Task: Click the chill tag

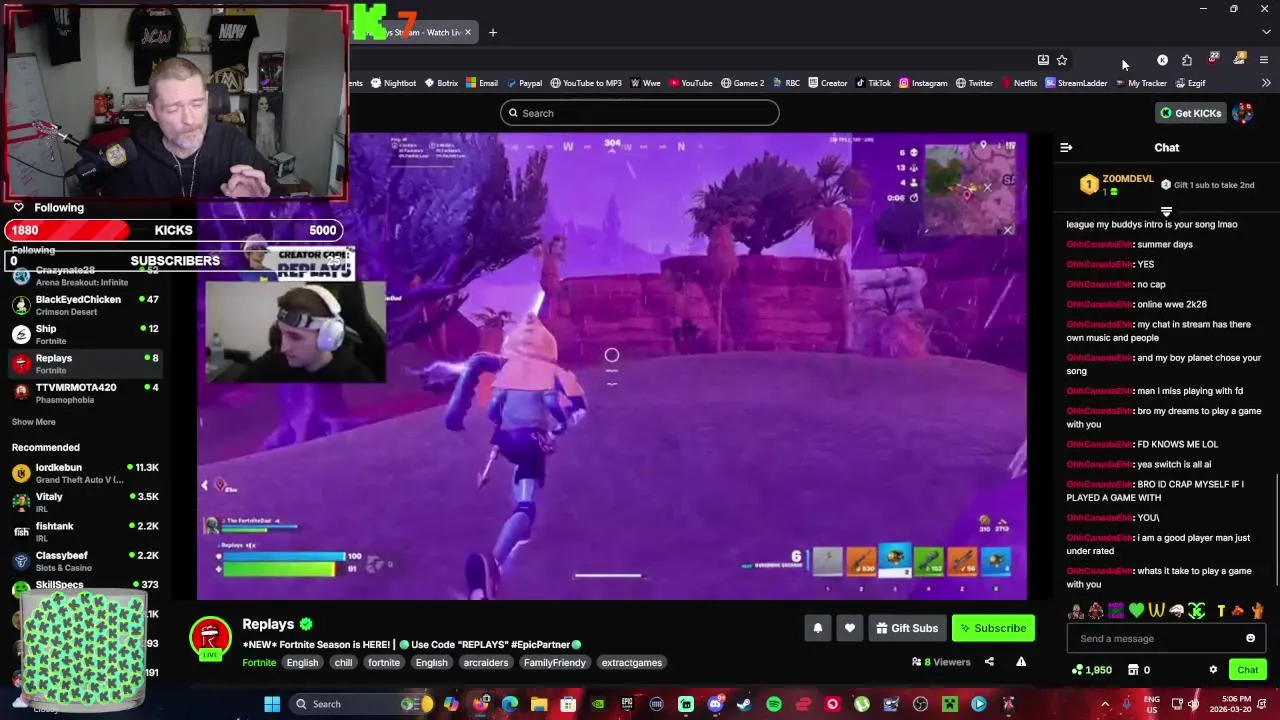Action: click(x=343, y=662)
